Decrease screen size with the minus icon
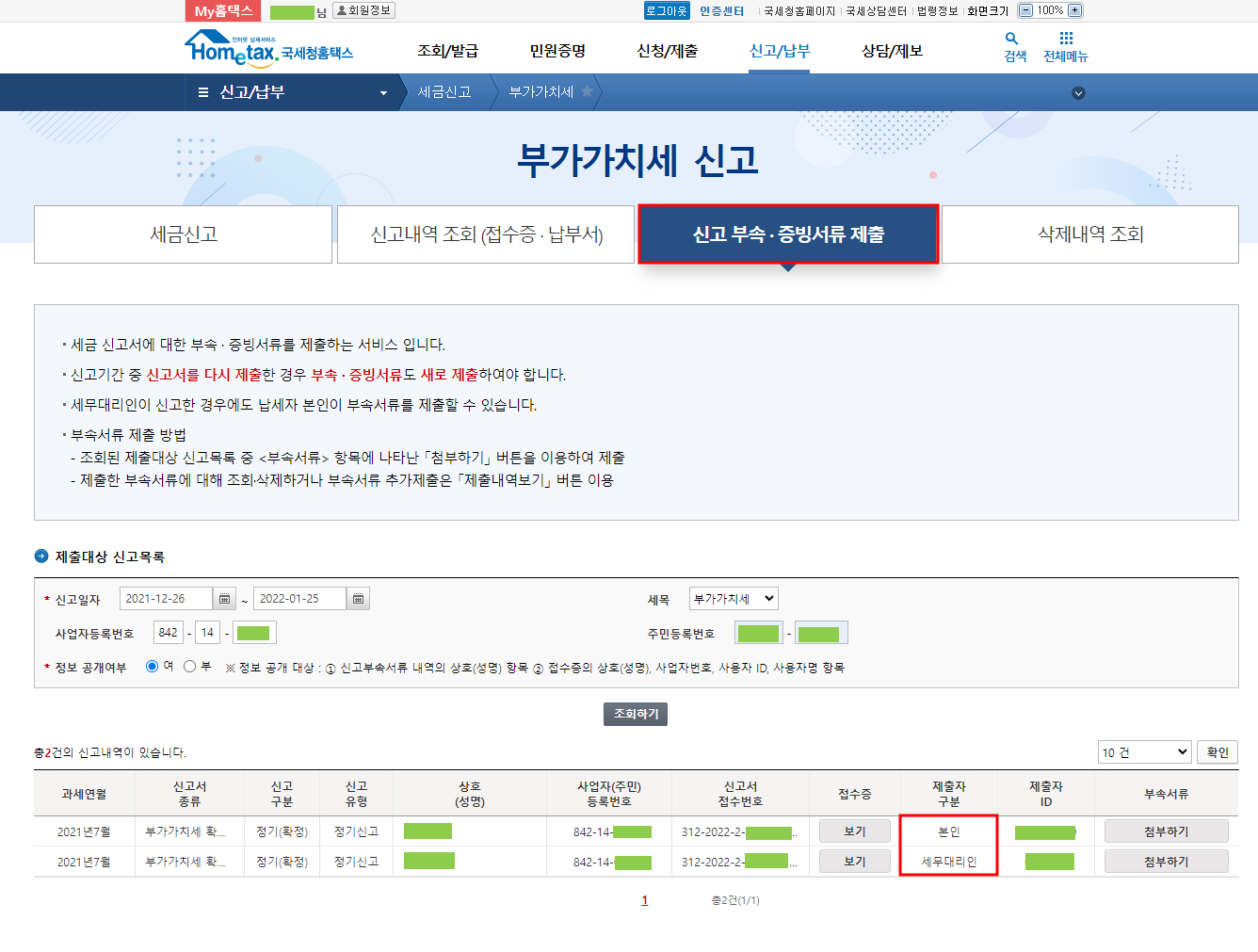This screenshot has width=1258, height=952. coord(1026,10)
